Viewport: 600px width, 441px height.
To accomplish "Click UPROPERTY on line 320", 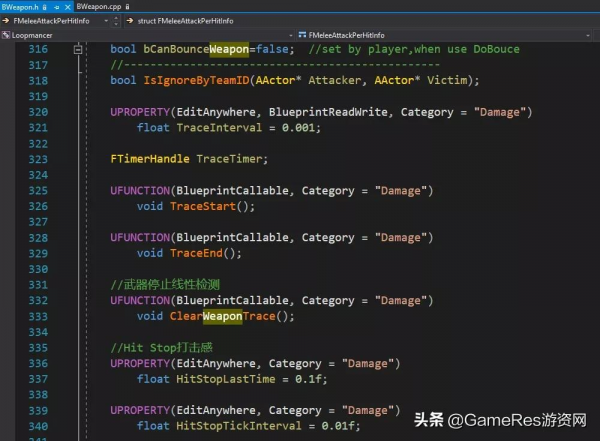I will pyautogui.click(x=140, y=112).
